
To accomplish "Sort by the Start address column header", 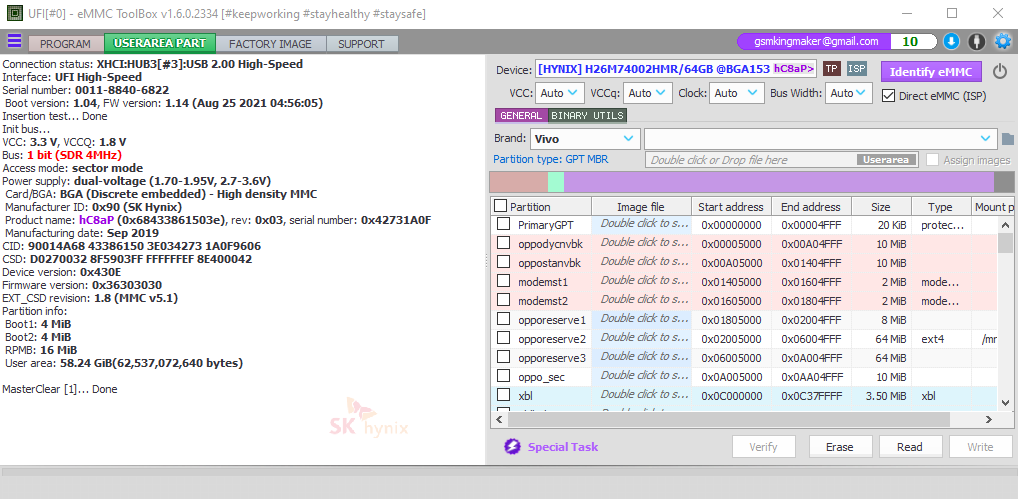I will click(731, 207).
